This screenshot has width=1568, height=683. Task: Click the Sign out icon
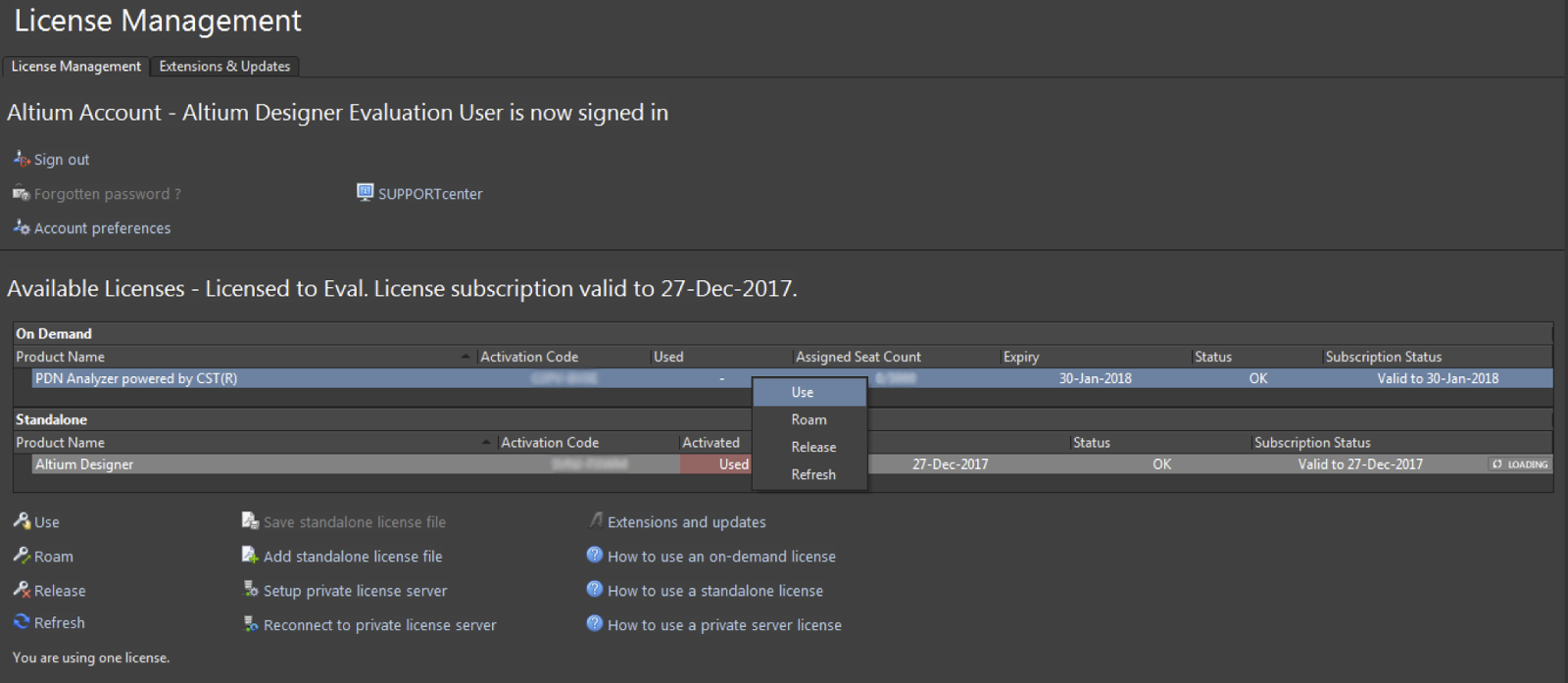click(x=22, y=159)
